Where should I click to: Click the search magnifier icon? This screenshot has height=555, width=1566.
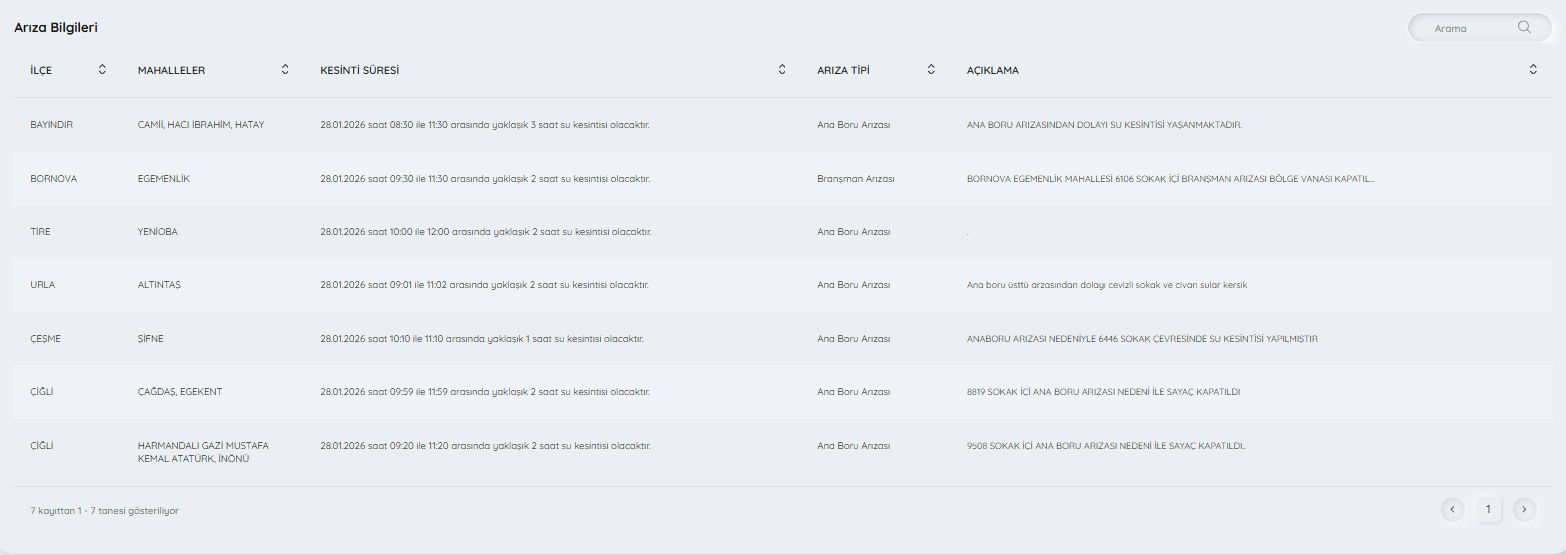pyautogui.click(x=1524, y=28)
